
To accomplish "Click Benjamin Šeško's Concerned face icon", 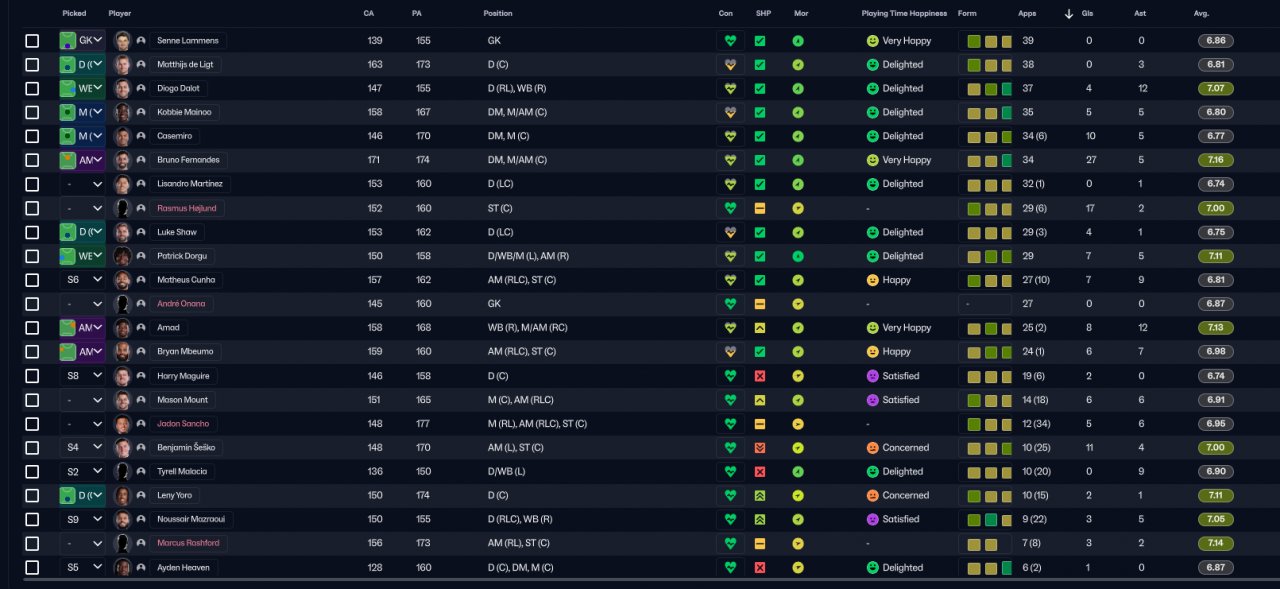I will (x=872, y=449).
